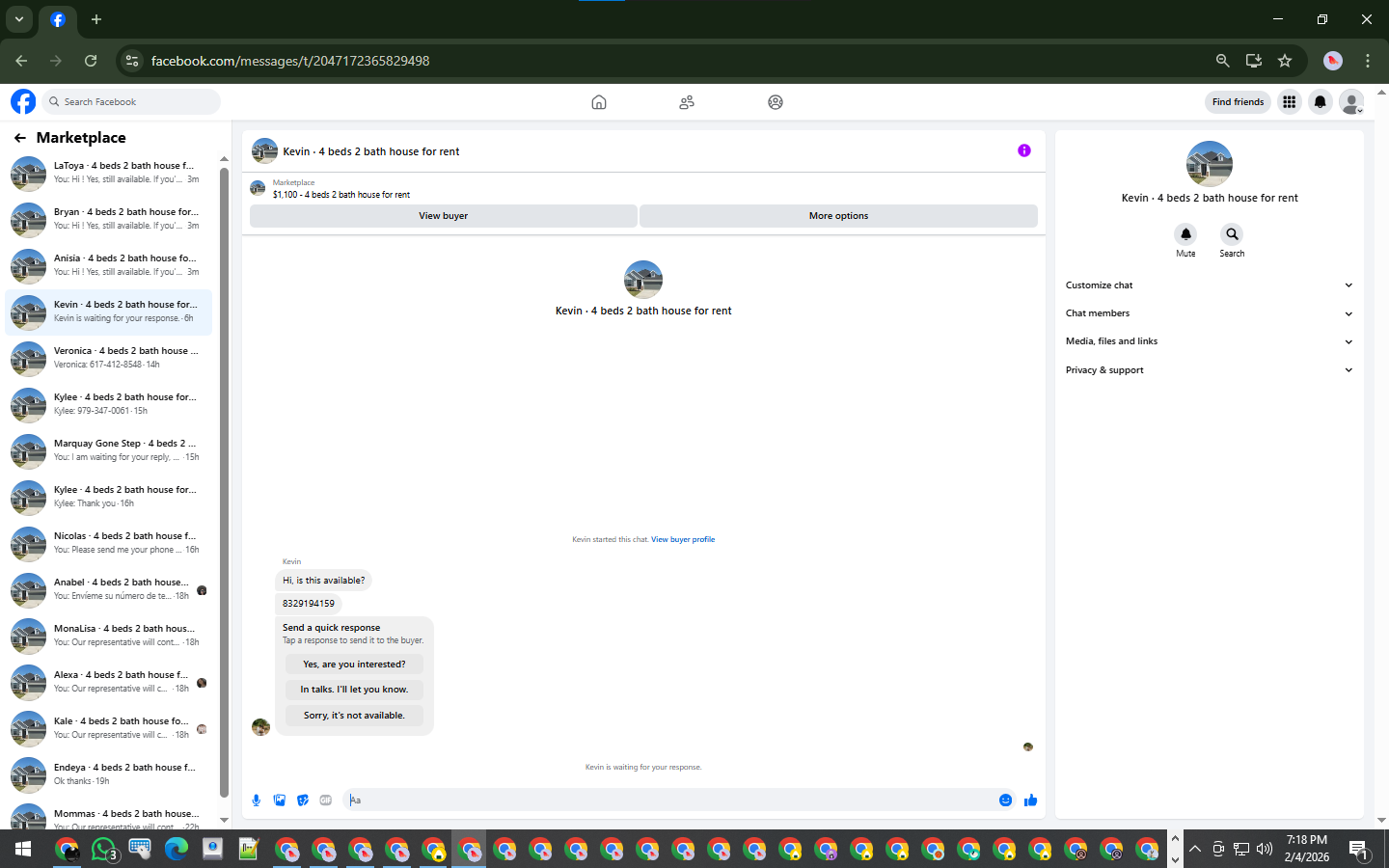Open the Chrome profile avatar
The image size is (1389, 868).
[x=1333, y=61]
